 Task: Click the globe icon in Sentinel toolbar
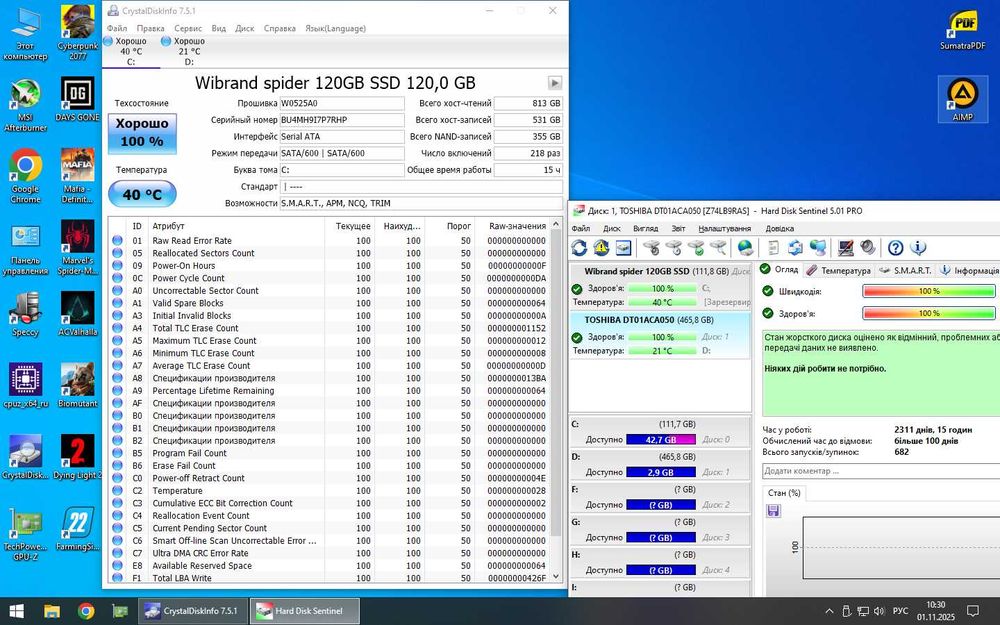click(745, 248)
